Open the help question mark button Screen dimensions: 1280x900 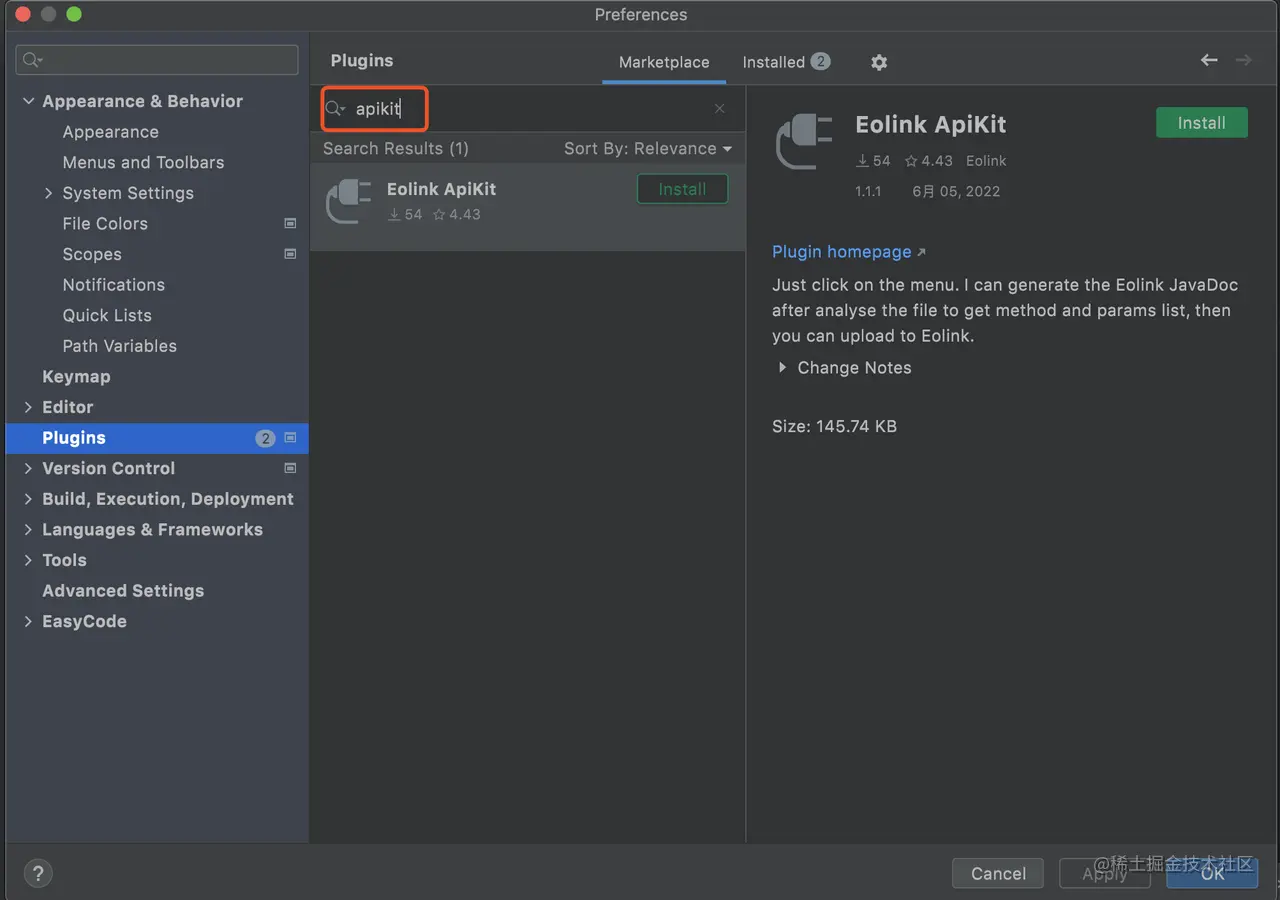(38, 873)
